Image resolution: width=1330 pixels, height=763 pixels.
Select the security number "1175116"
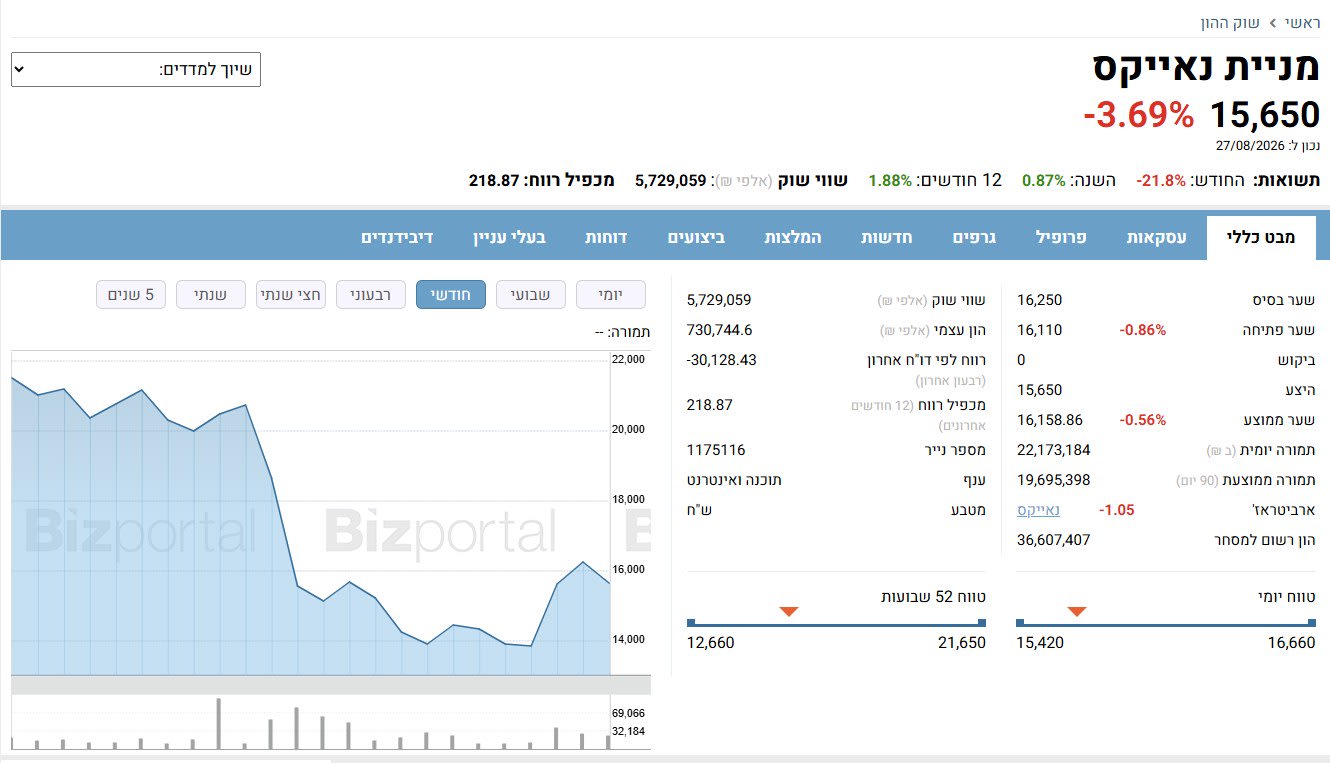[716, 450]
